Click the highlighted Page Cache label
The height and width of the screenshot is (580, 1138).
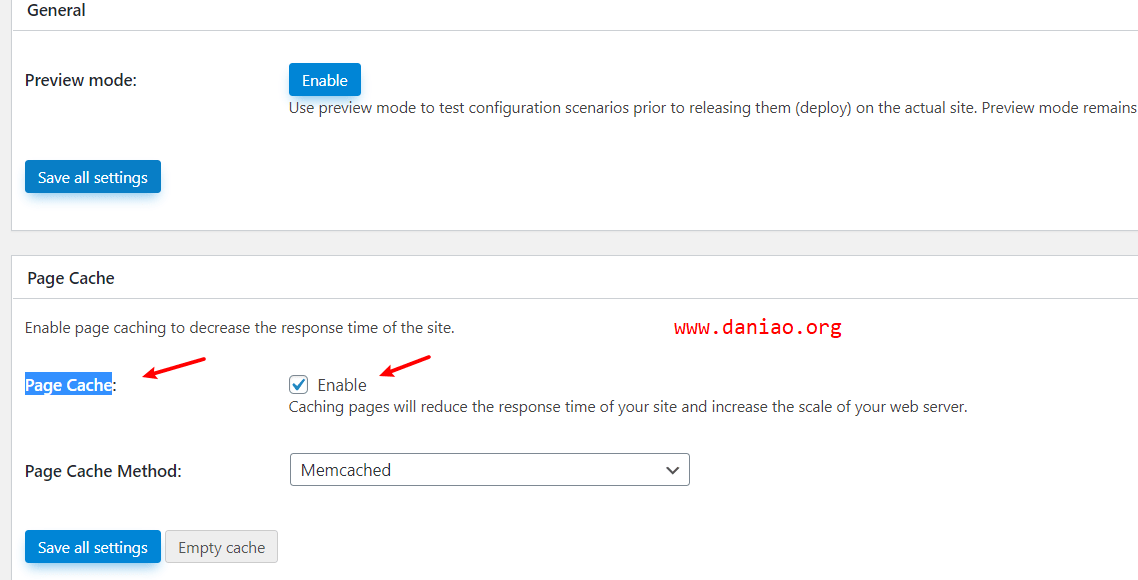[68, 385]
